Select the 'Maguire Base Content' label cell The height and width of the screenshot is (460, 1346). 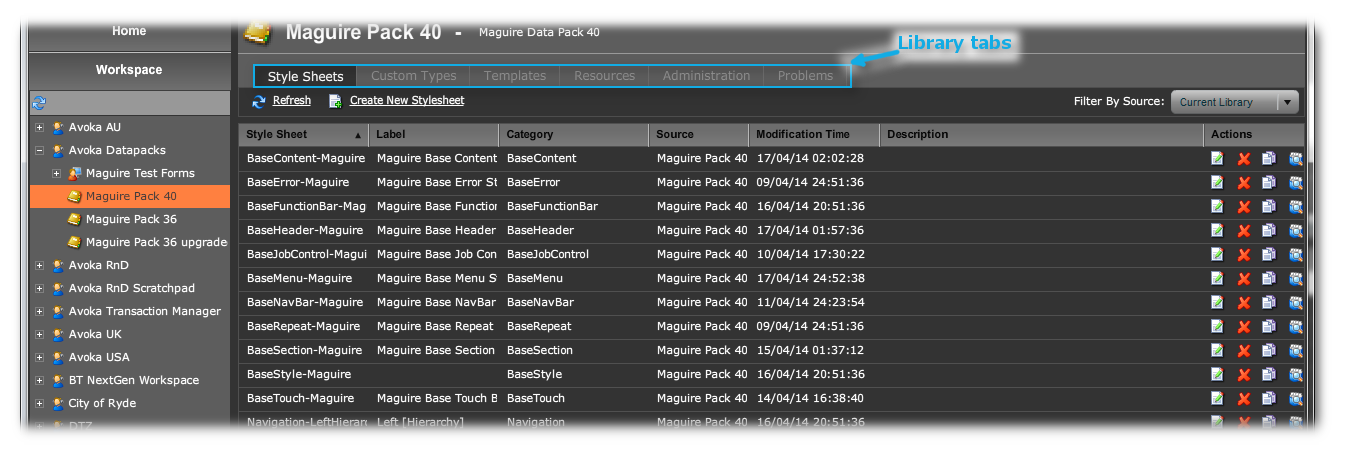[x=437, y=158]
